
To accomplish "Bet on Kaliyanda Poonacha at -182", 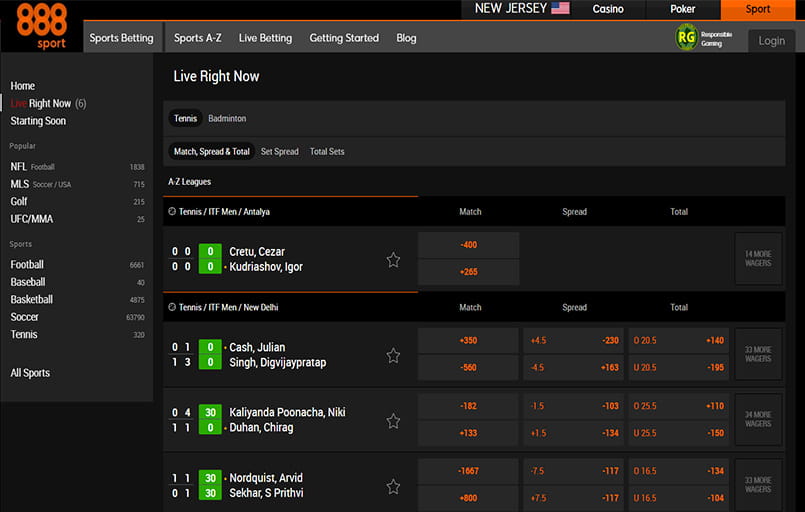I will coord(468,406).
